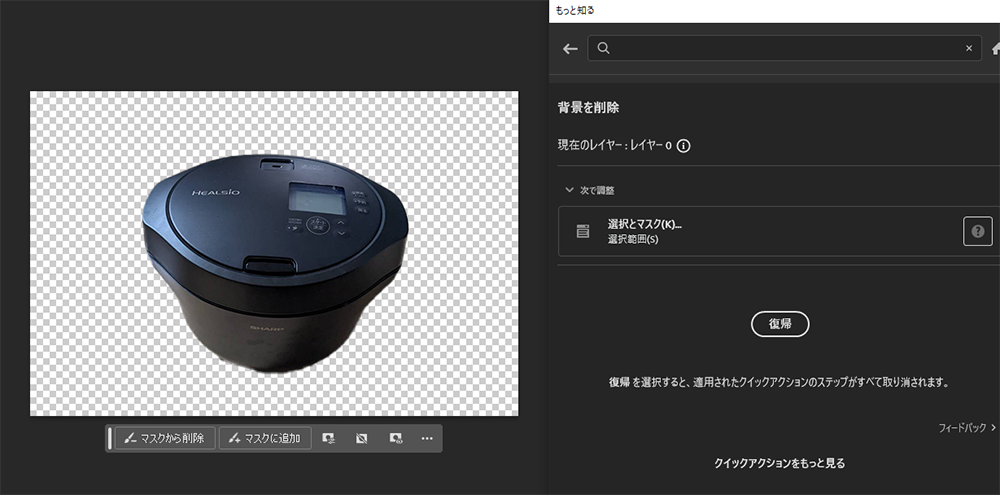The height and width of the screenshot is (495, 1000).
Task: Click the mask options icon with gear
Action: 395,438
